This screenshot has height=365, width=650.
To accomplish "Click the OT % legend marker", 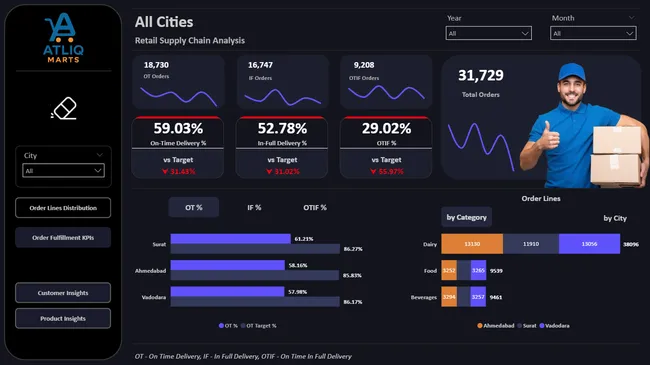I will [221, 326].
